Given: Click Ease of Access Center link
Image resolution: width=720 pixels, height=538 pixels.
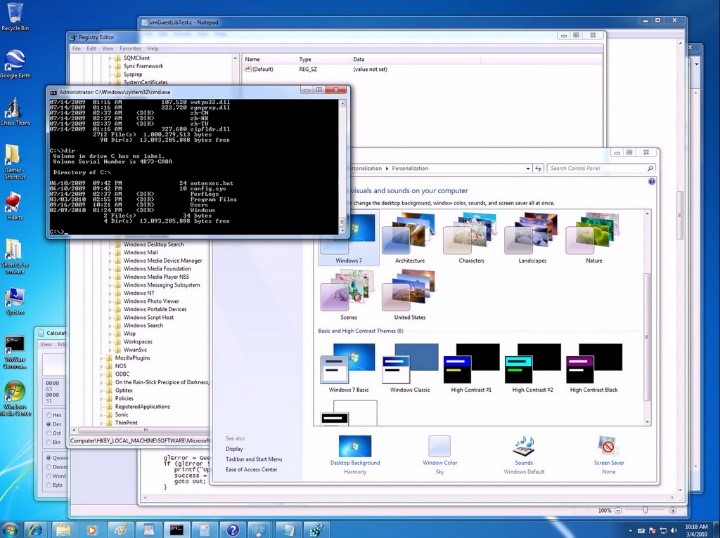Looking at the screenshot, I should click(x=251, y=470).
